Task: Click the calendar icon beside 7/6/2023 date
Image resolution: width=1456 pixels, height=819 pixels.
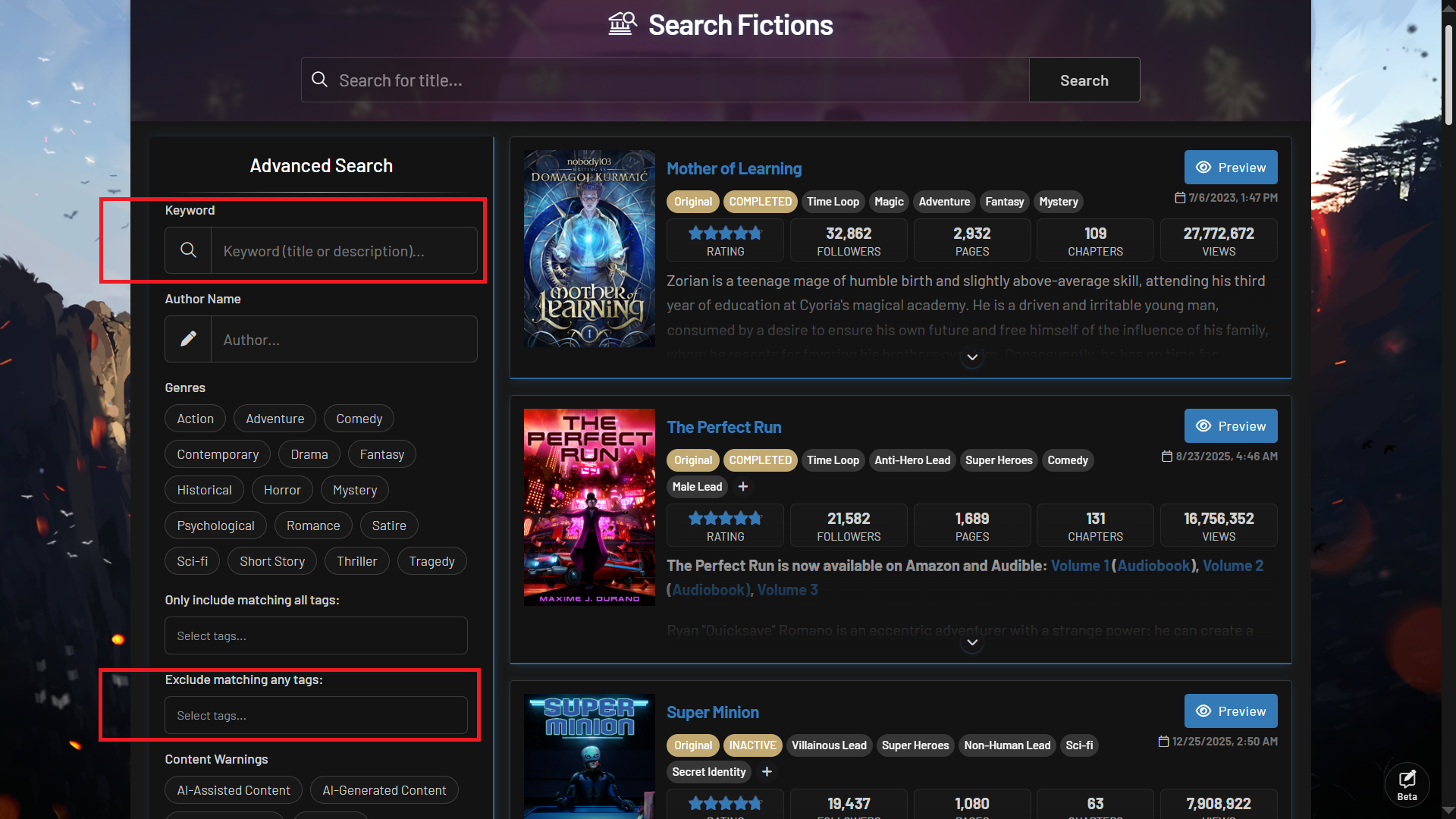Action: 1180,198
